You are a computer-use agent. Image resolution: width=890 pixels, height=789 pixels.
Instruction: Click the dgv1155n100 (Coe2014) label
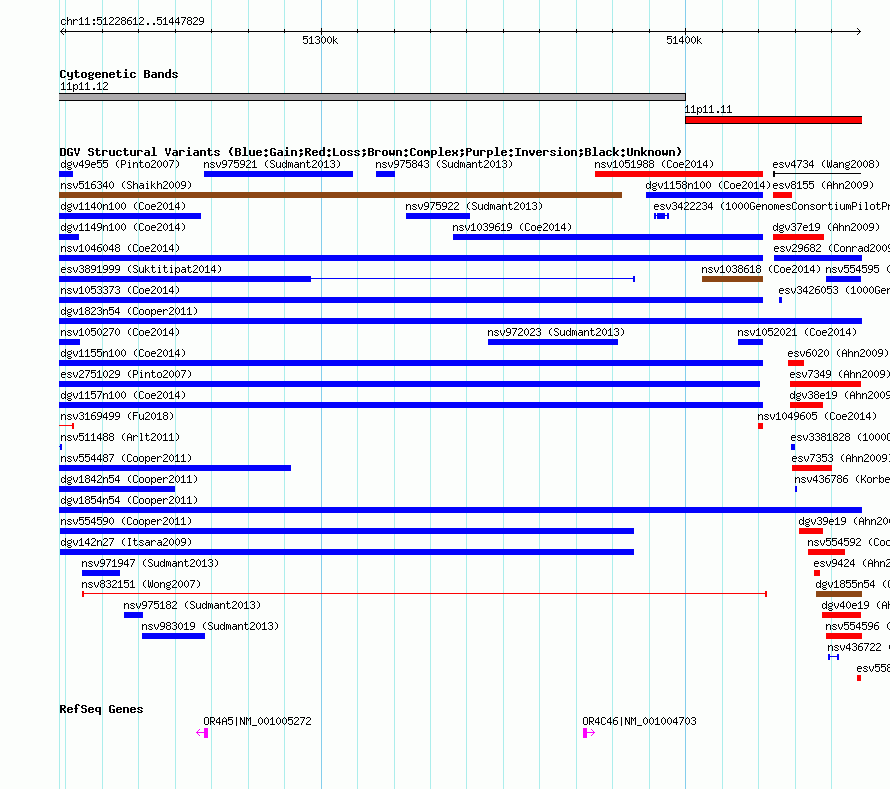pos(123,353)
